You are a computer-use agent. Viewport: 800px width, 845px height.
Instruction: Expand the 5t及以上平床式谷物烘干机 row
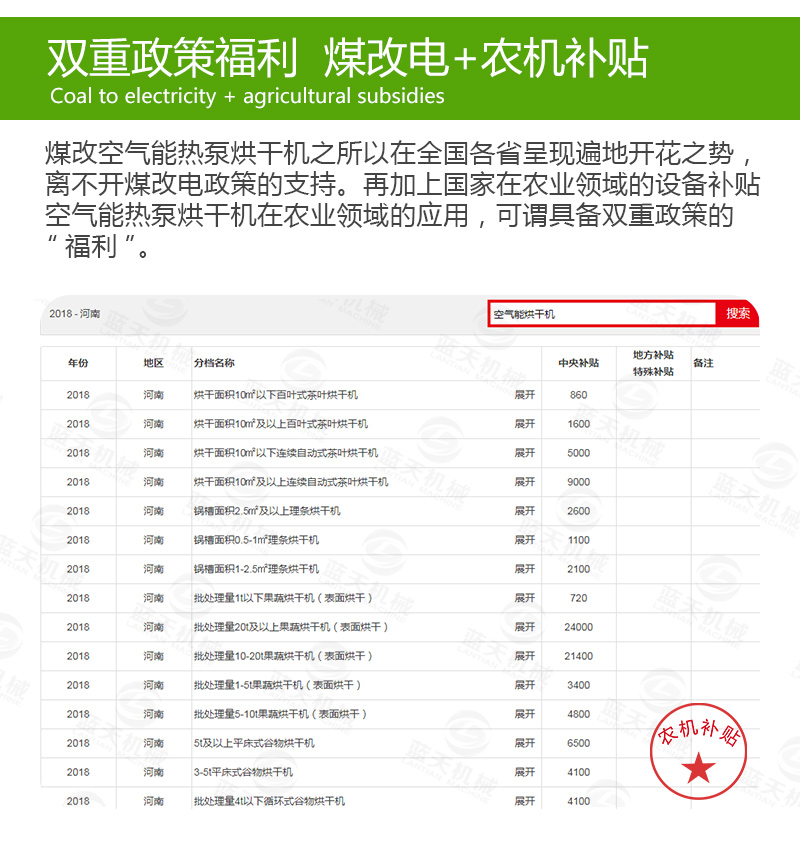pos(524,743)
